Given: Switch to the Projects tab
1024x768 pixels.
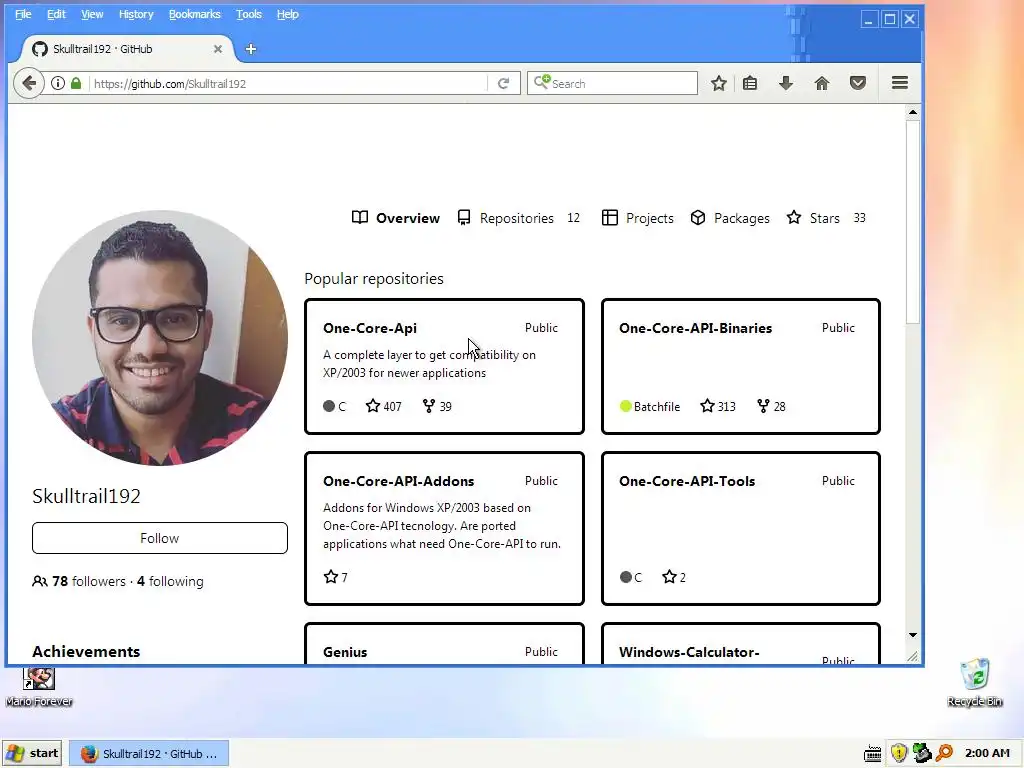Looking at the screenshot, I should pos(637,218).
